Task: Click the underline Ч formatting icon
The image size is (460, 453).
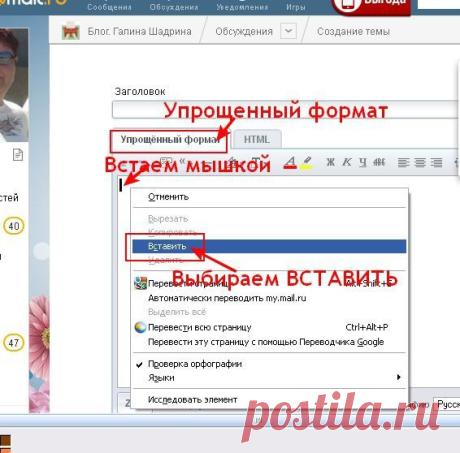Action: pyautogui.click(x=363, y=162)
